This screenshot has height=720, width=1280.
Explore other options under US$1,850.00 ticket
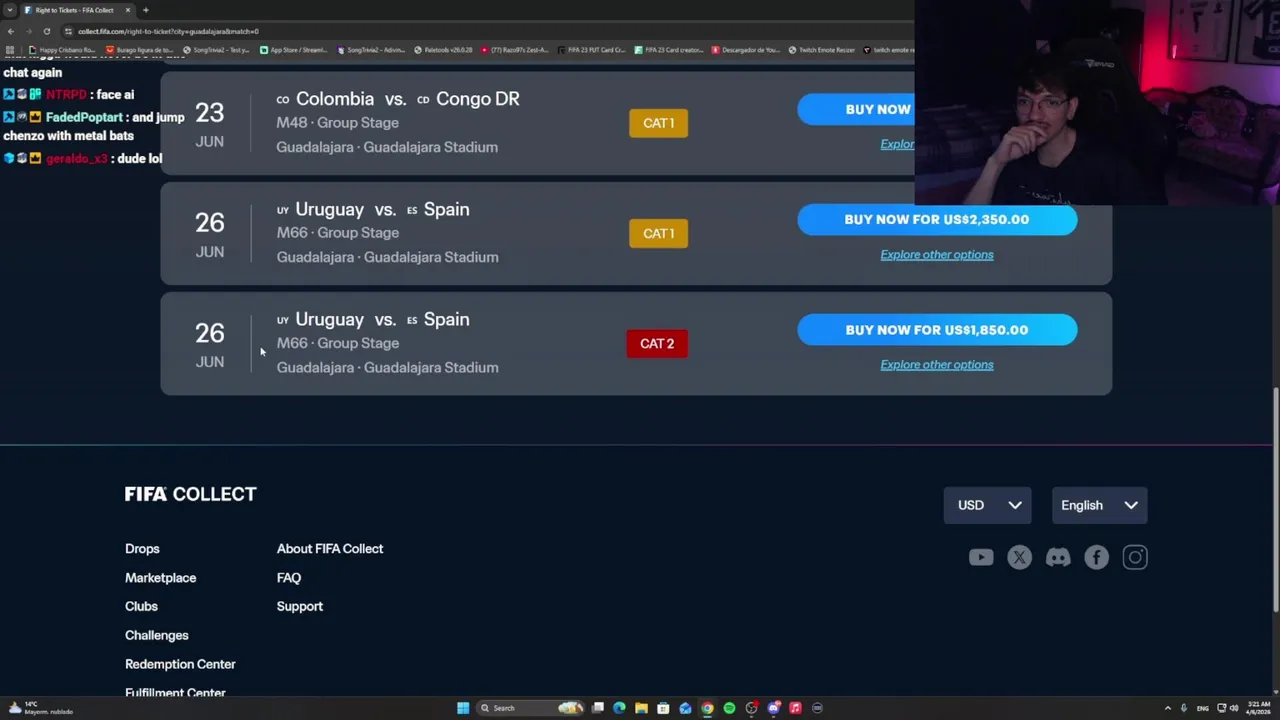pos(937,365)
